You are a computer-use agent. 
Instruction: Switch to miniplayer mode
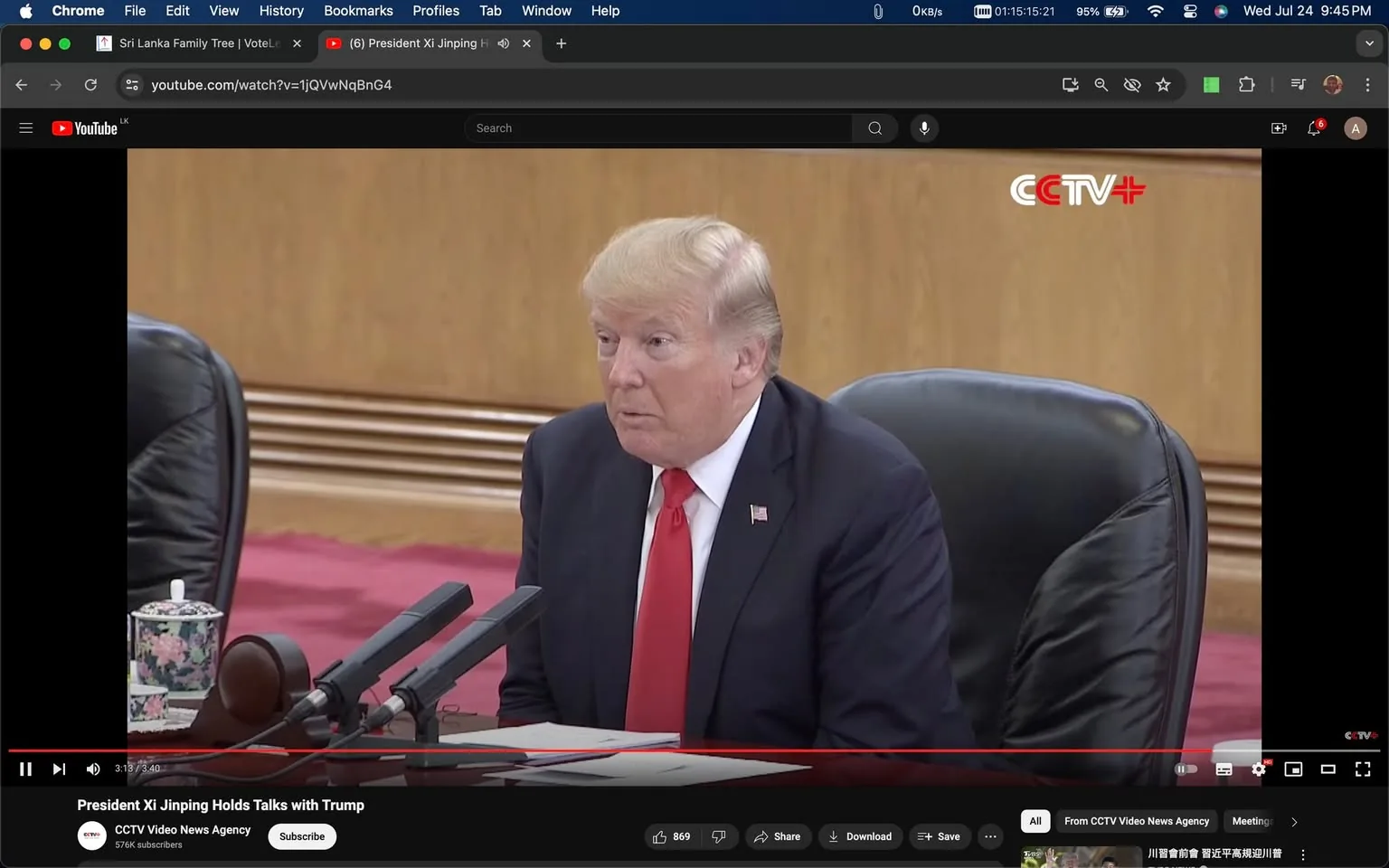point(1292,769)
